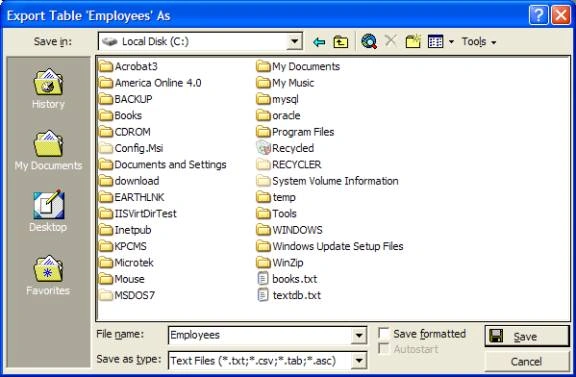The image size is (576, 377).
Task: Go back using the blue arrow icon
Action: tap(319, 42)
